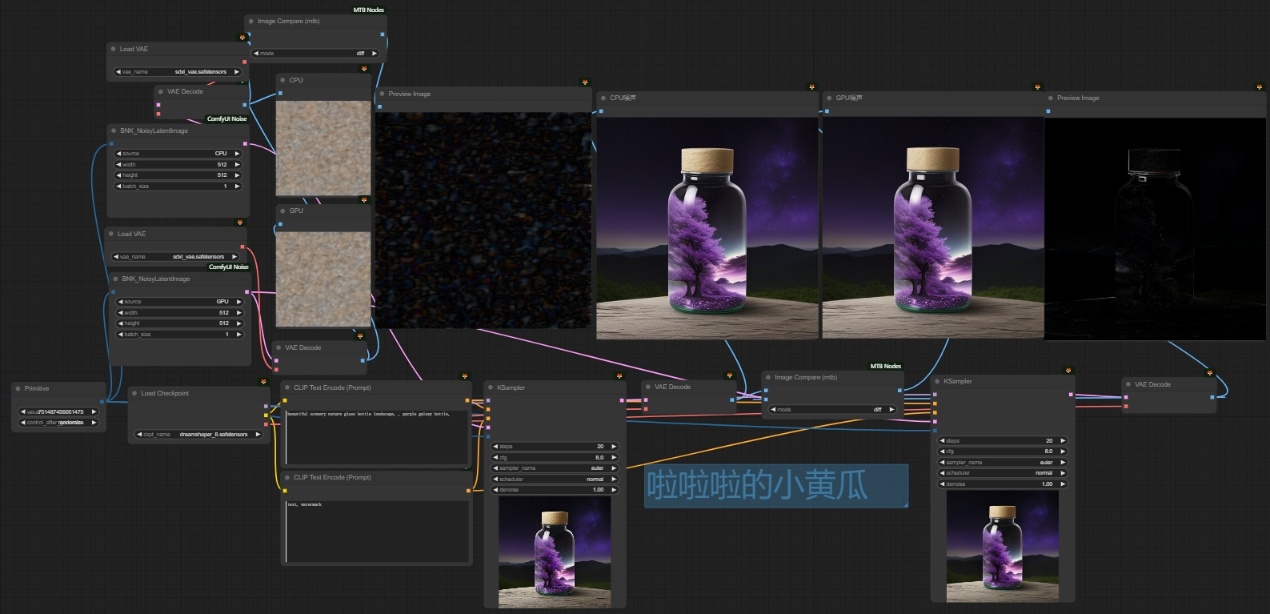
Task: Click the ComfyUI Noise badge above the CPU-source NoisyLatentImage node
Action: [x=227, y=119]
